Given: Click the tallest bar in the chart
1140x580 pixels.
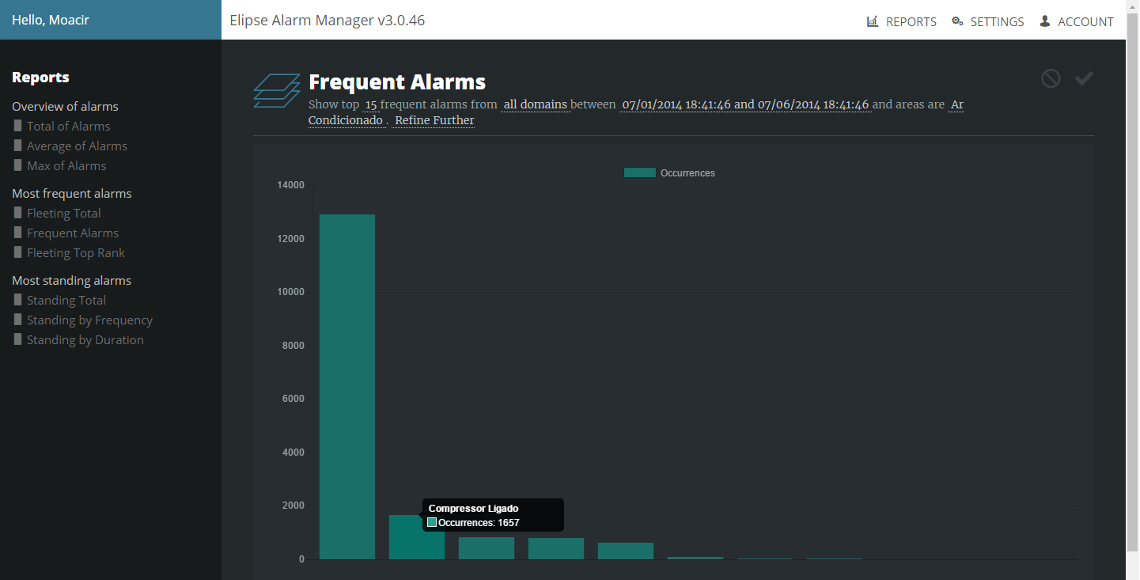Looking at the screenshot, I should (348, 387).
